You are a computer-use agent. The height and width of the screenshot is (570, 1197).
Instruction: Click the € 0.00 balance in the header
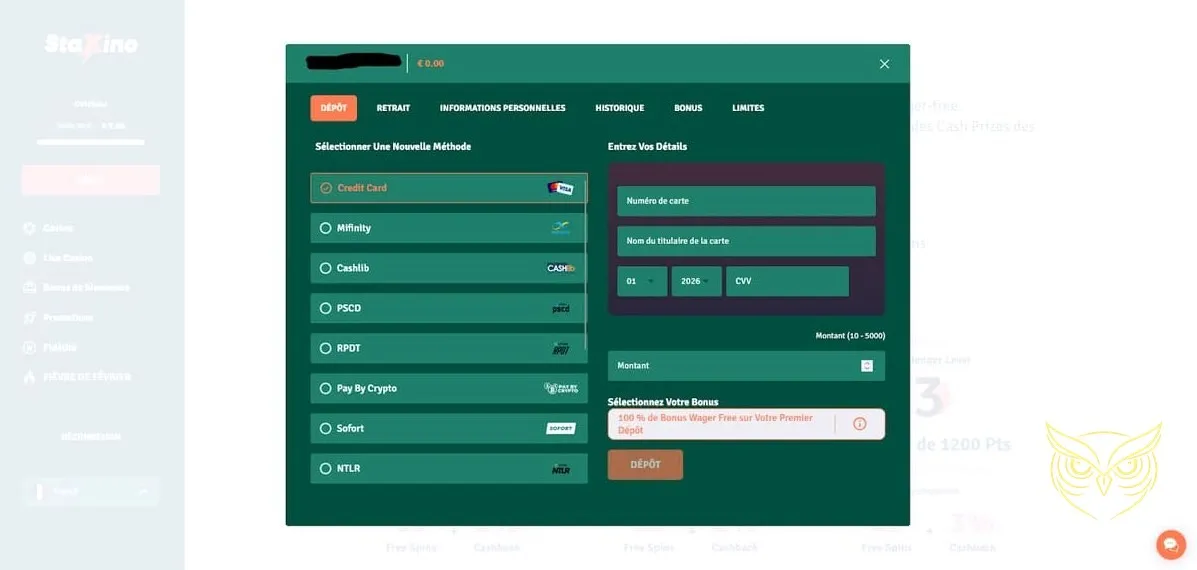[x=431, y=63]
